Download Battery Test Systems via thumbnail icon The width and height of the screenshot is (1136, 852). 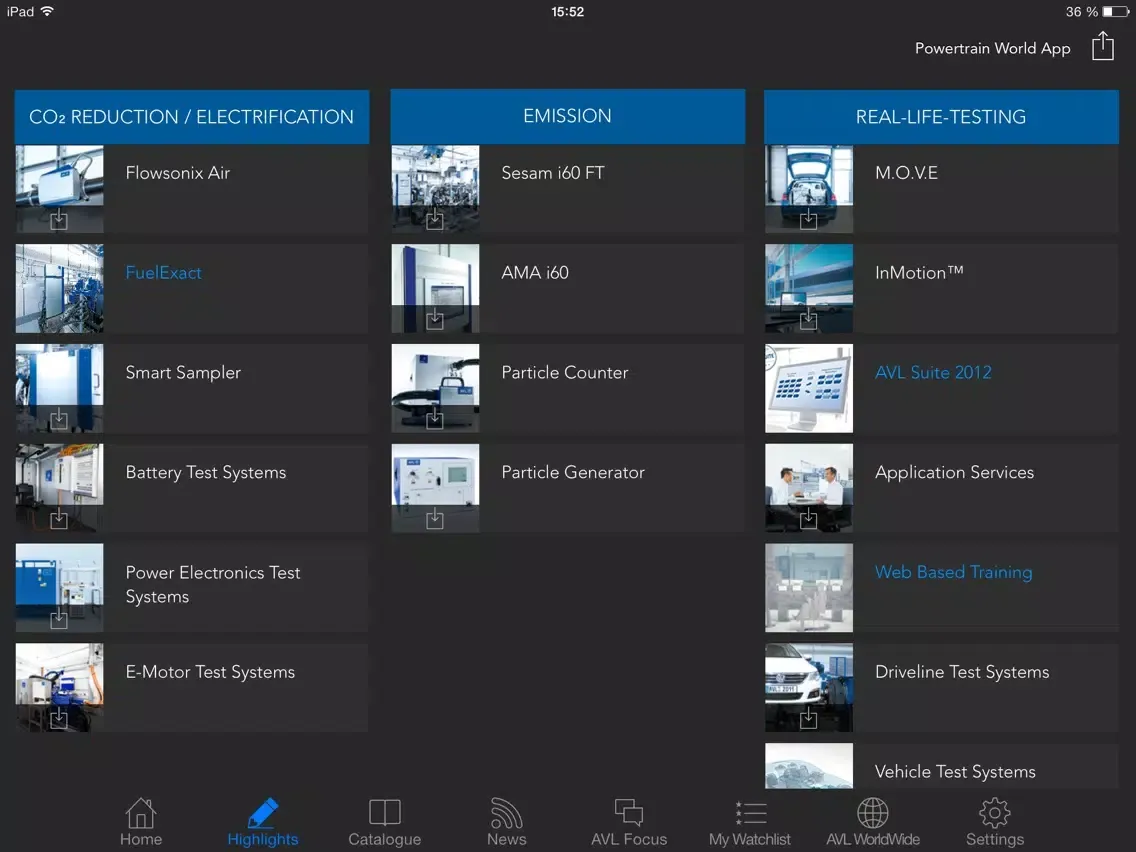(x=59, y=518)
